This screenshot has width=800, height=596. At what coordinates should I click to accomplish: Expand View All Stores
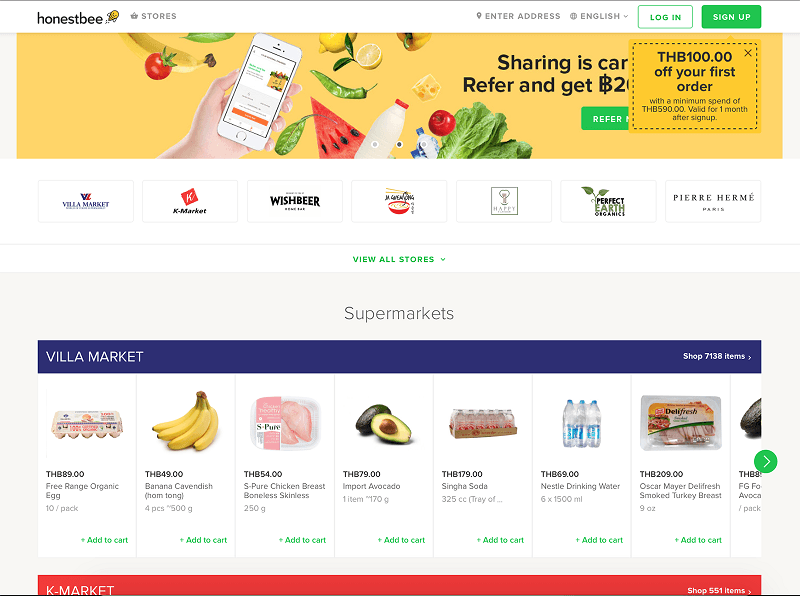pos(399,259)
